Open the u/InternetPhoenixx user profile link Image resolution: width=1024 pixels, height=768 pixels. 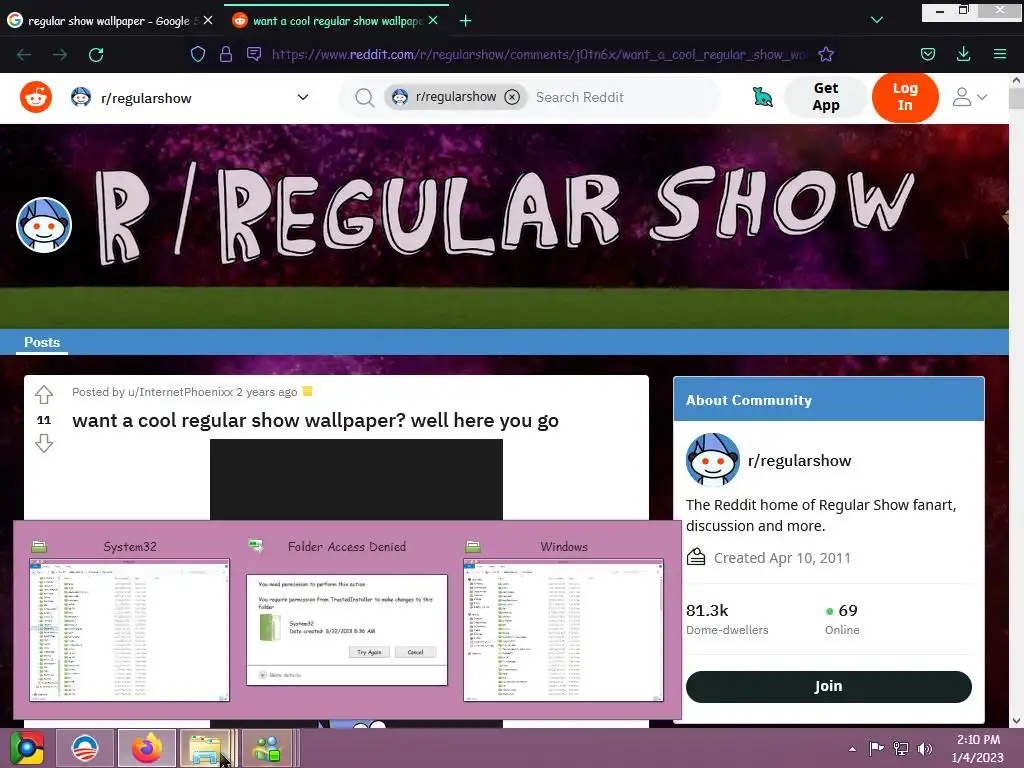tap(180, 392)
